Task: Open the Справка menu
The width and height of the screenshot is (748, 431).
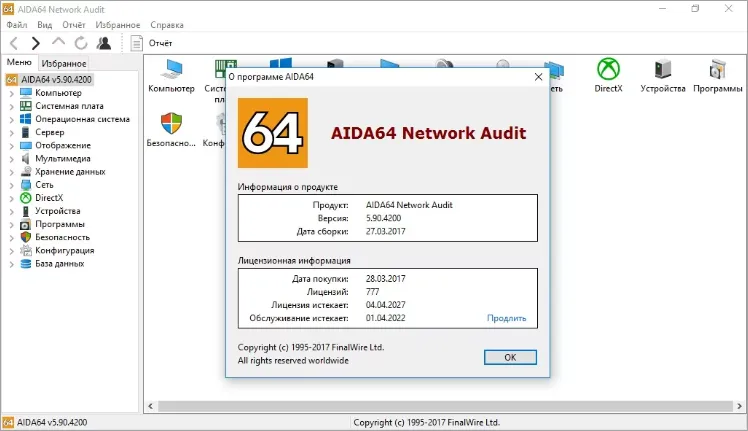Action: (167, 25)
